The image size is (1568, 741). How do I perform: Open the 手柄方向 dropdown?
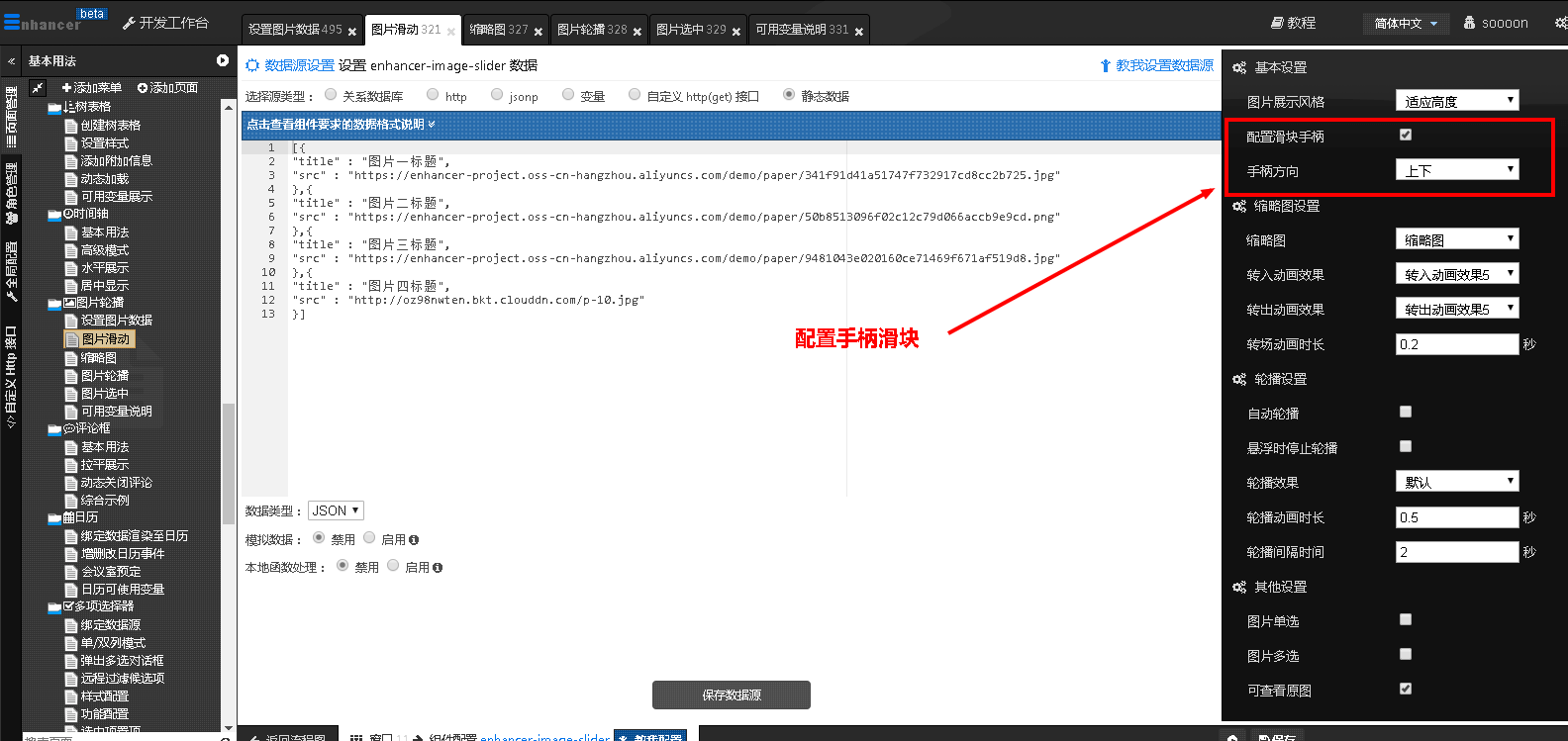click(x=1457, y=170)
